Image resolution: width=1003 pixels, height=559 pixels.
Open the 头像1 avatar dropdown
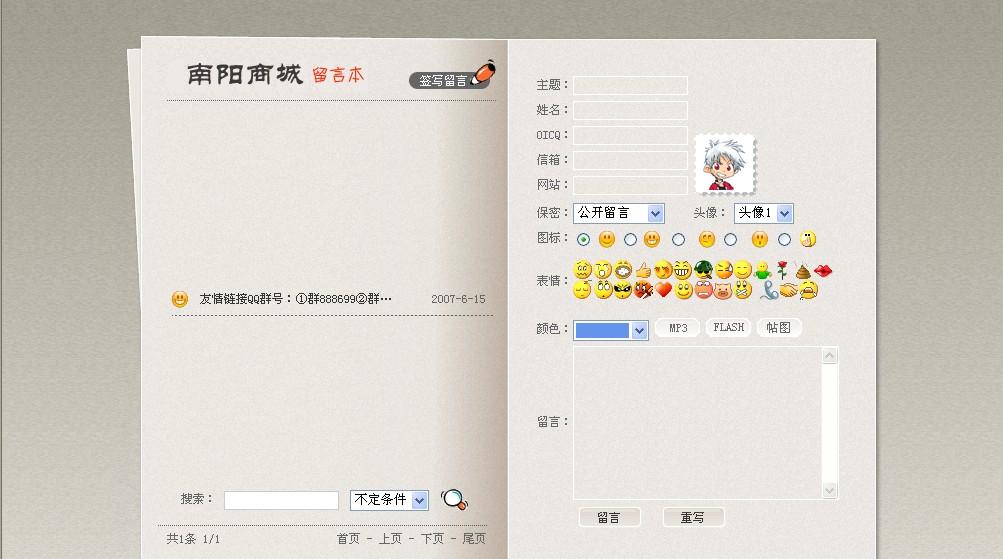764,213
